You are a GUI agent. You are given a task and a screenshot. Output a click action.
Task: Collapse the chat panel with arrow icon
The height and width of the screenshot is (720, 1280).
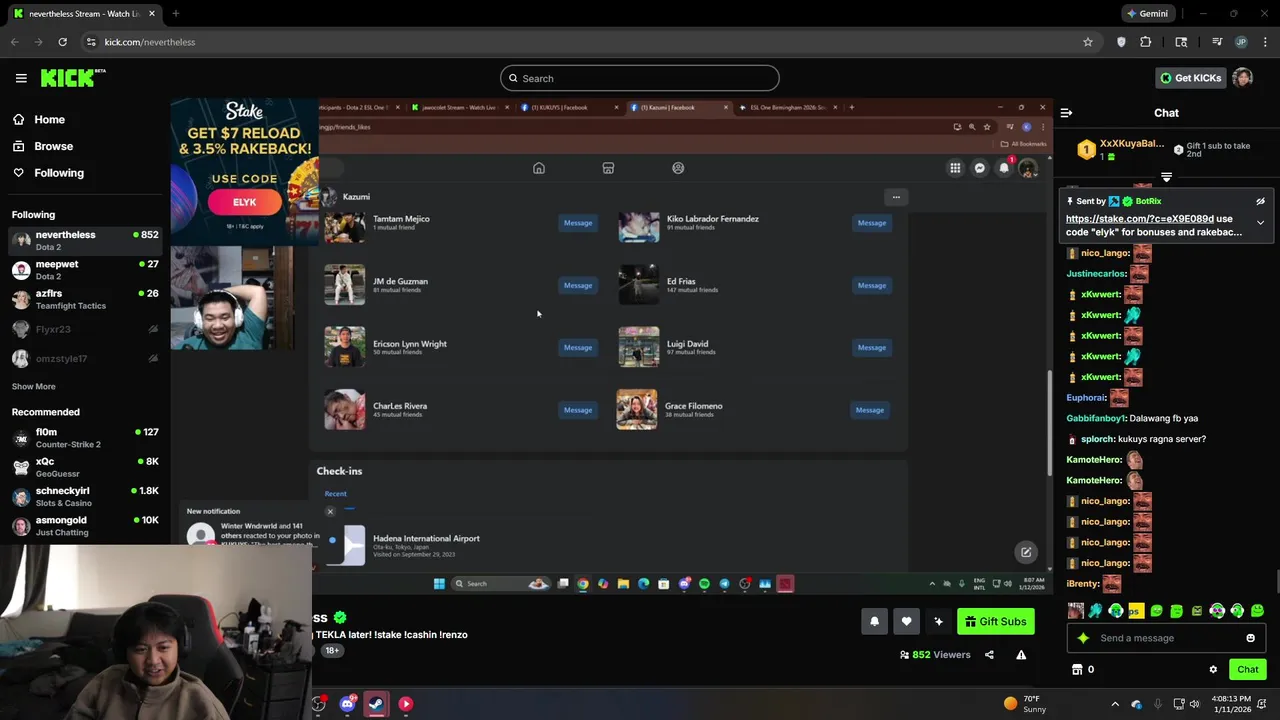click(x=1066, y=113)
